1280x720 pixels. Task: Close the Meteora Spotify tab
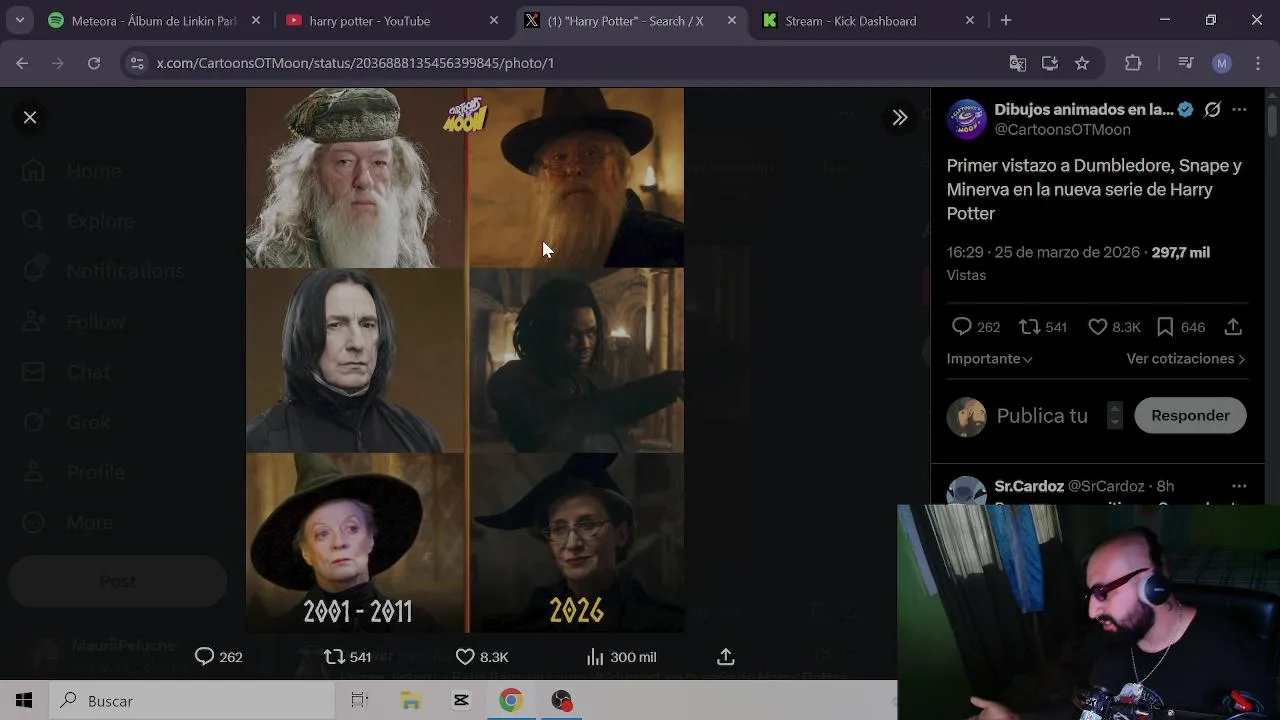tap(256, 20)
